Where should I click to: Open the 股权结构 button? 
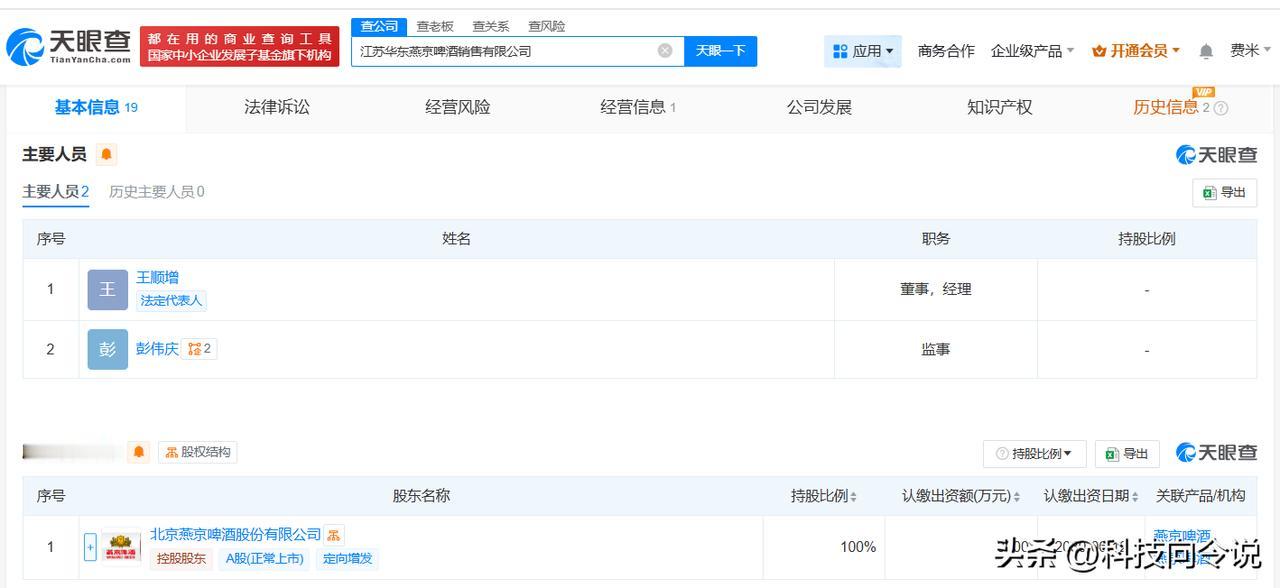pyautogui.click(x=197, y=452)
